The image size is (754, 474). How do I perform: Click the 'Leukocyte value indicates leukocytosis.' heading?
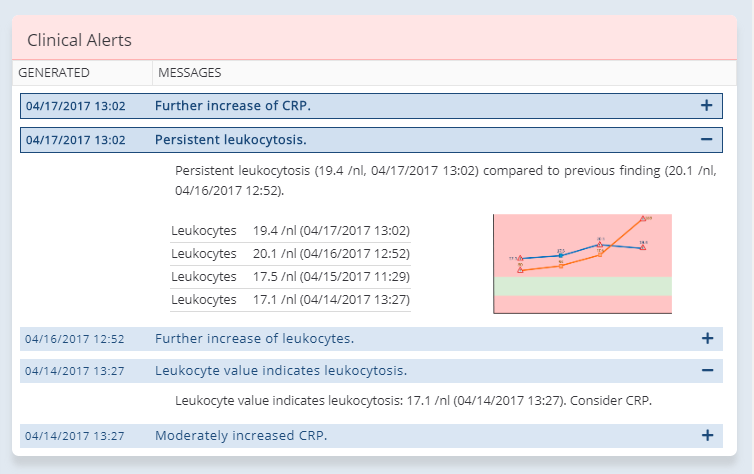[280, 370]
